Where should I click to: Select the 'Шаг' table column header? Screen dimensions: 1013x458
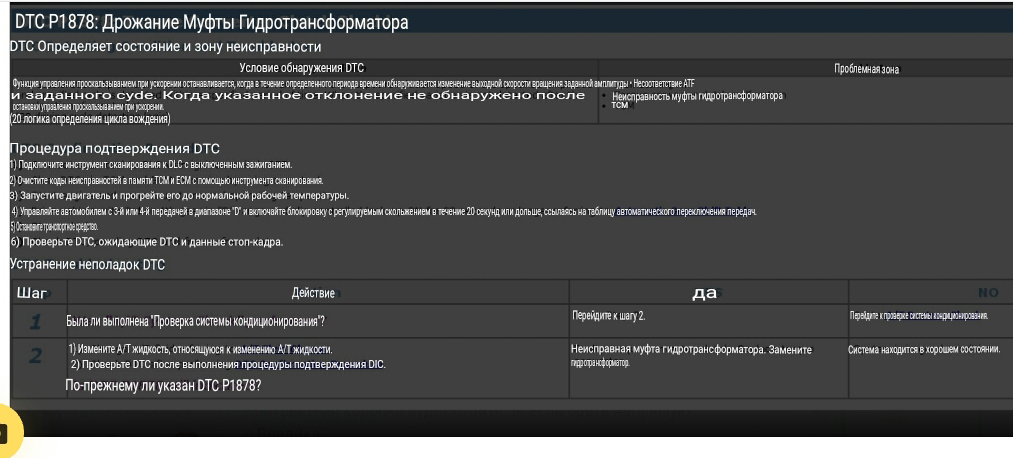[x=33, y=293]
